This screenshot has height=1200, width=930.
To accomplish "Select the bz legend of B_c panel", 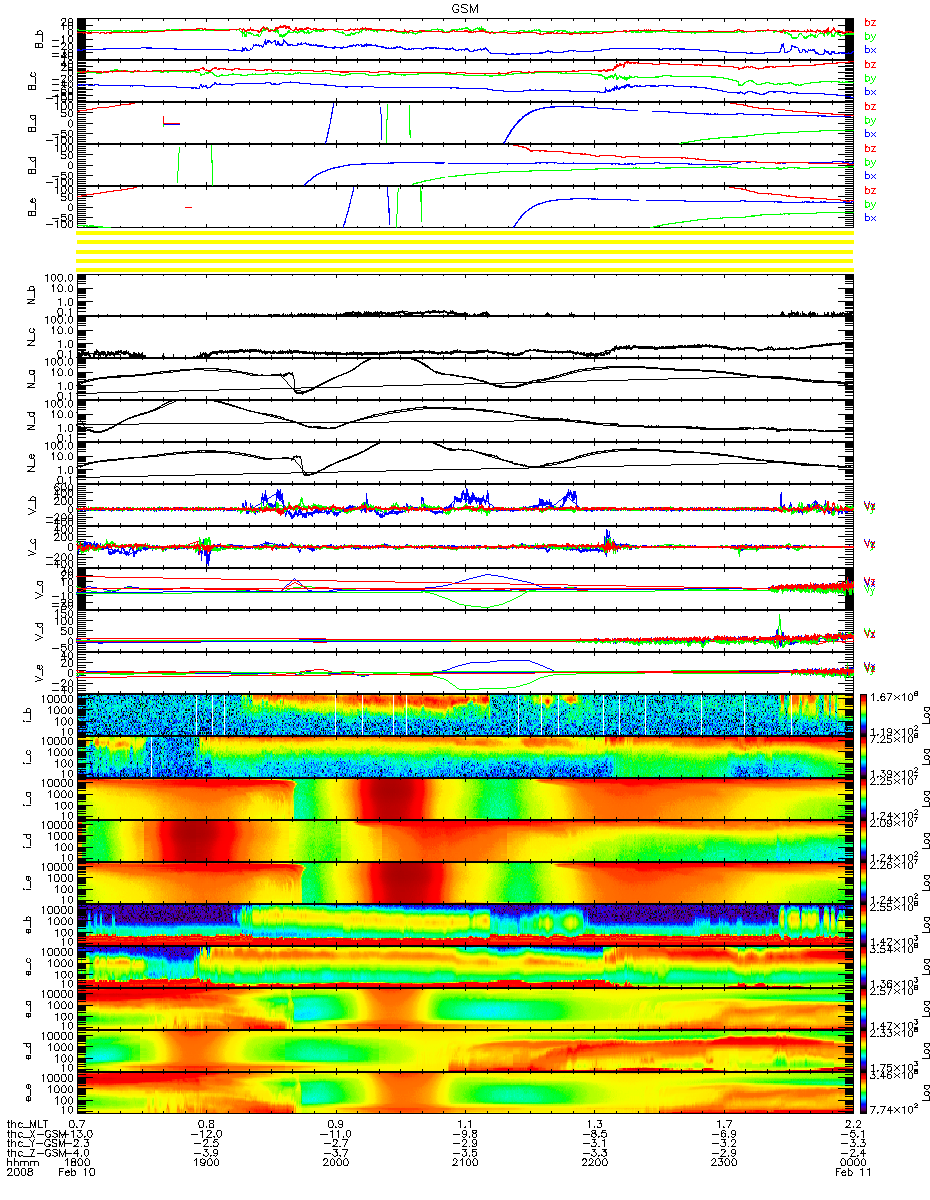I will tap(870, 64).
